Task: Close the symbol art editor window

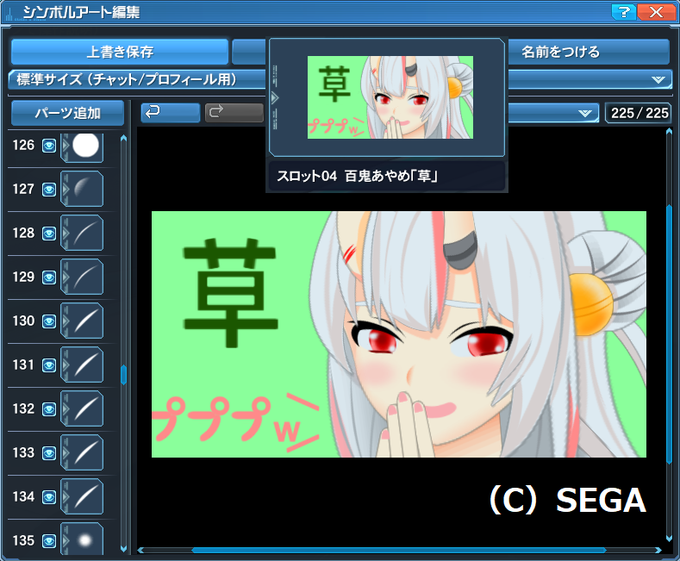Action: 656,12
